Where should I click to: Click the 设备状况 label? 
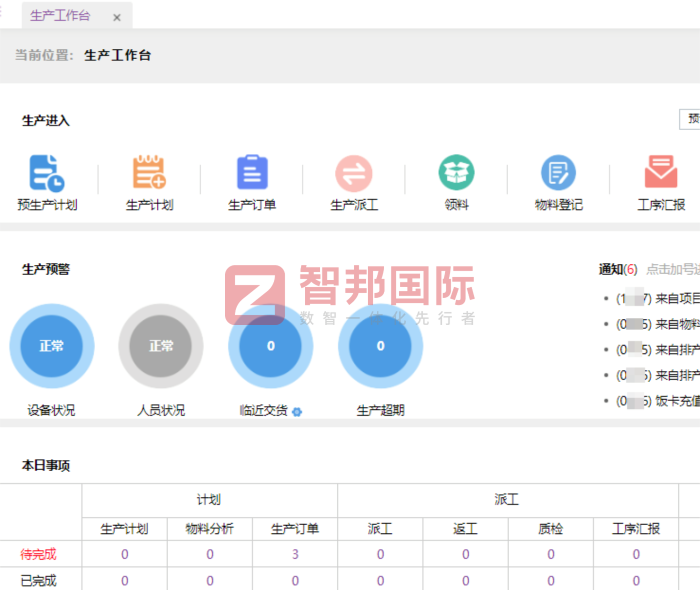(51, 410)
